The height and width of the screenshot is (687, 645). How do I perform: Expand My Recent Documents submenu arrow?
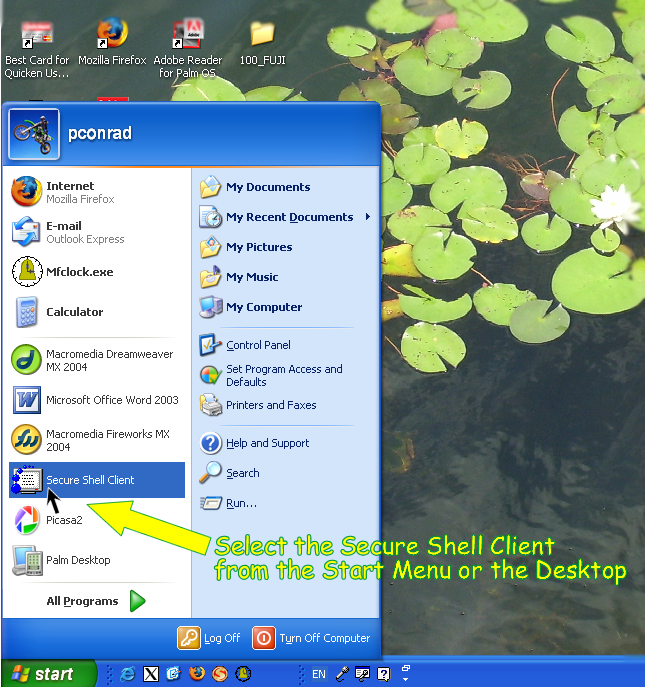[368, 217]
